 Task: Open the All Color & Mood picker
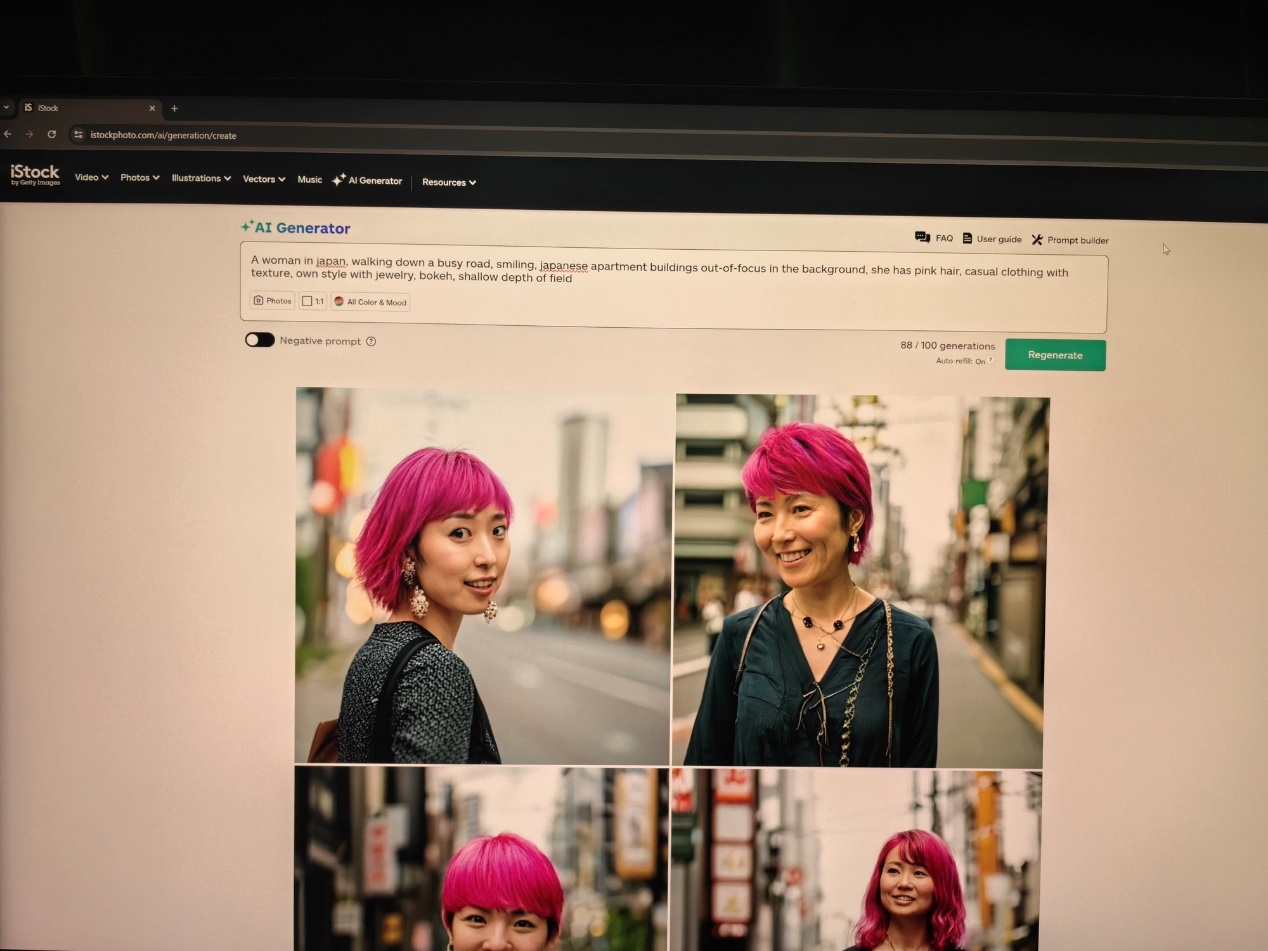coord(370,302)
